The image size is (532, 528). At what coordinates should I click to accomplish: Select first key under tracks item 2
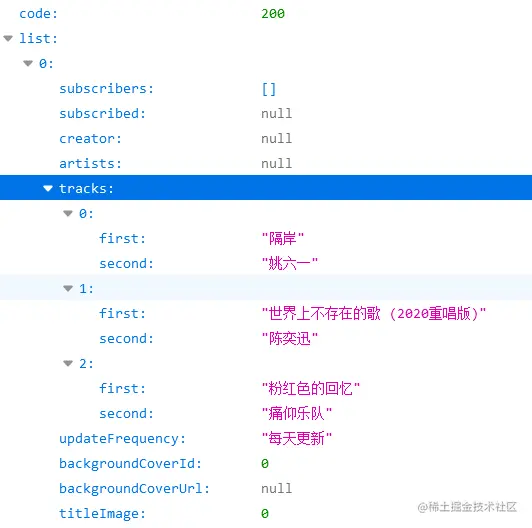pos(122,389)
